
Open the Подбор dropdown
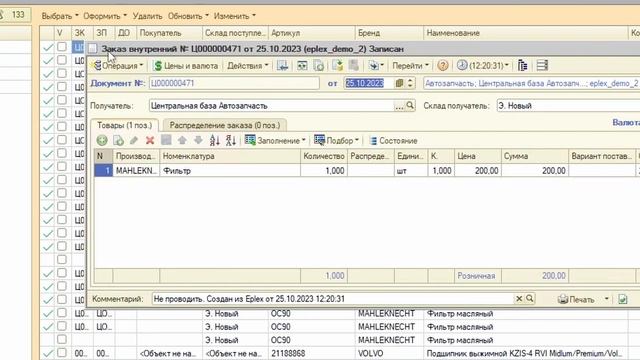coord(336,141)
